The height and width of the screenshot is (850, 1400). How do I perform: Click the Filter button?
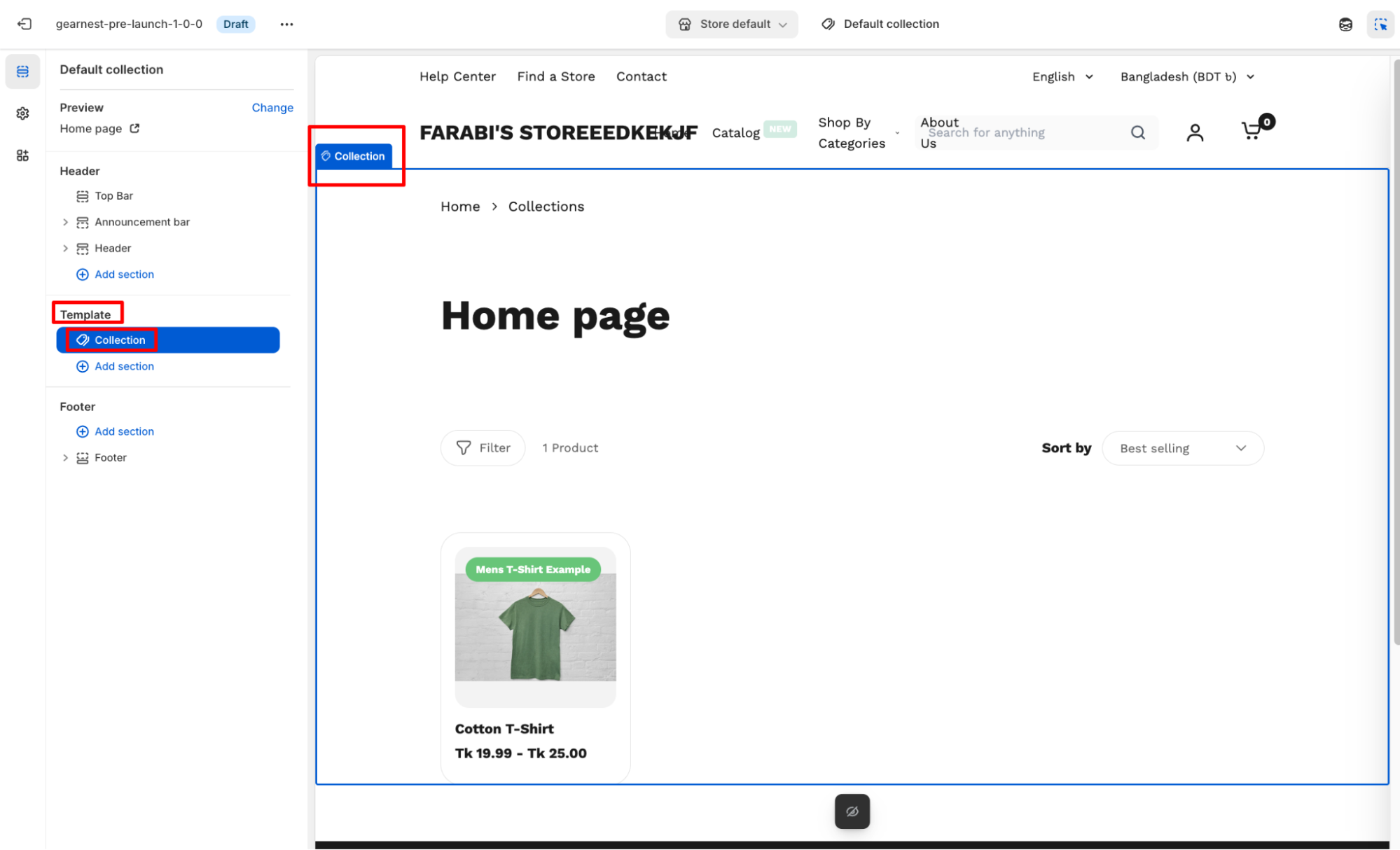click(x=483, y=448)
